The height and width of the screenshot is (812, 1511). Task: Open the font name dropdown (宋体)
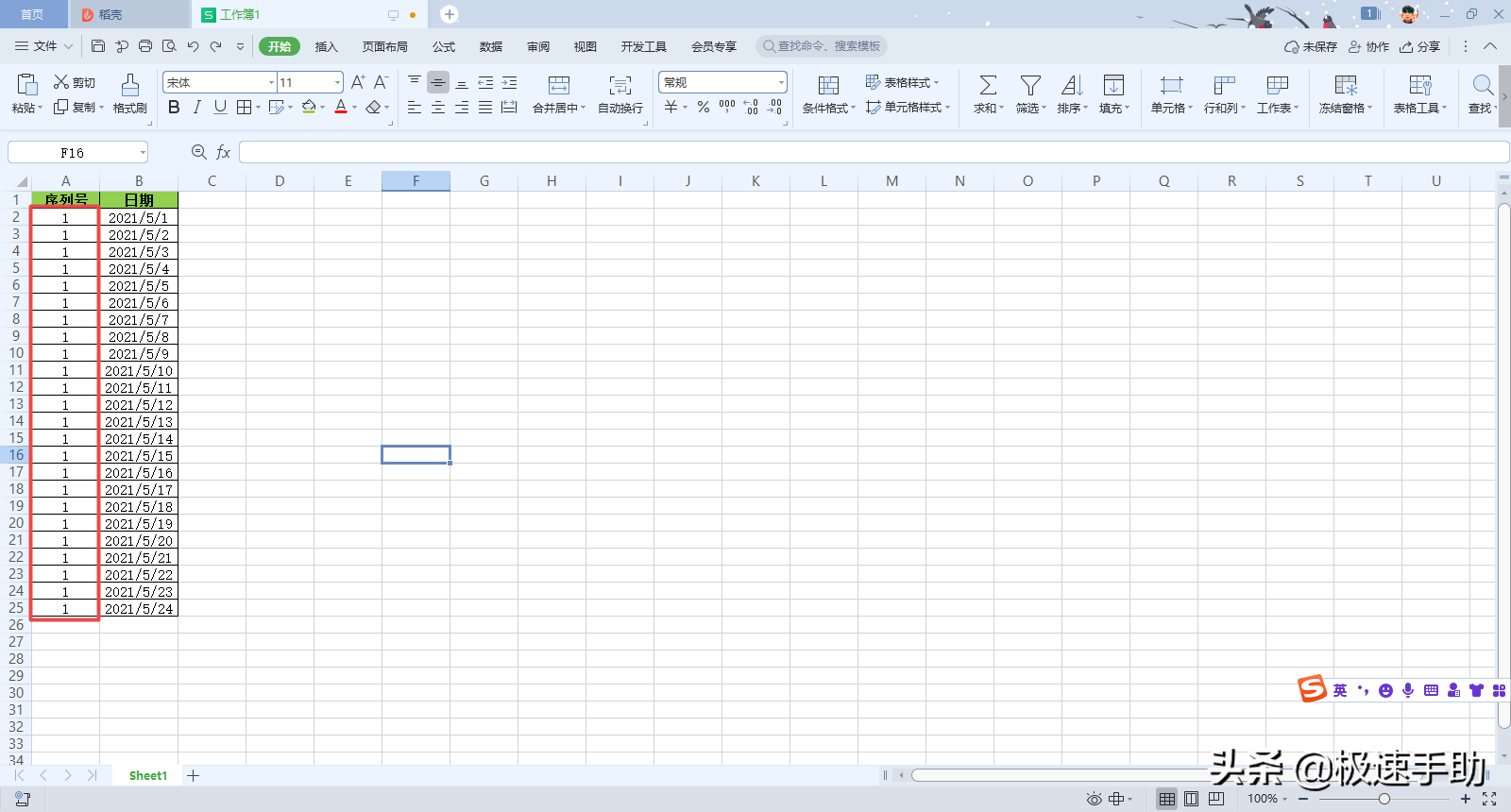tap(272, 83)
